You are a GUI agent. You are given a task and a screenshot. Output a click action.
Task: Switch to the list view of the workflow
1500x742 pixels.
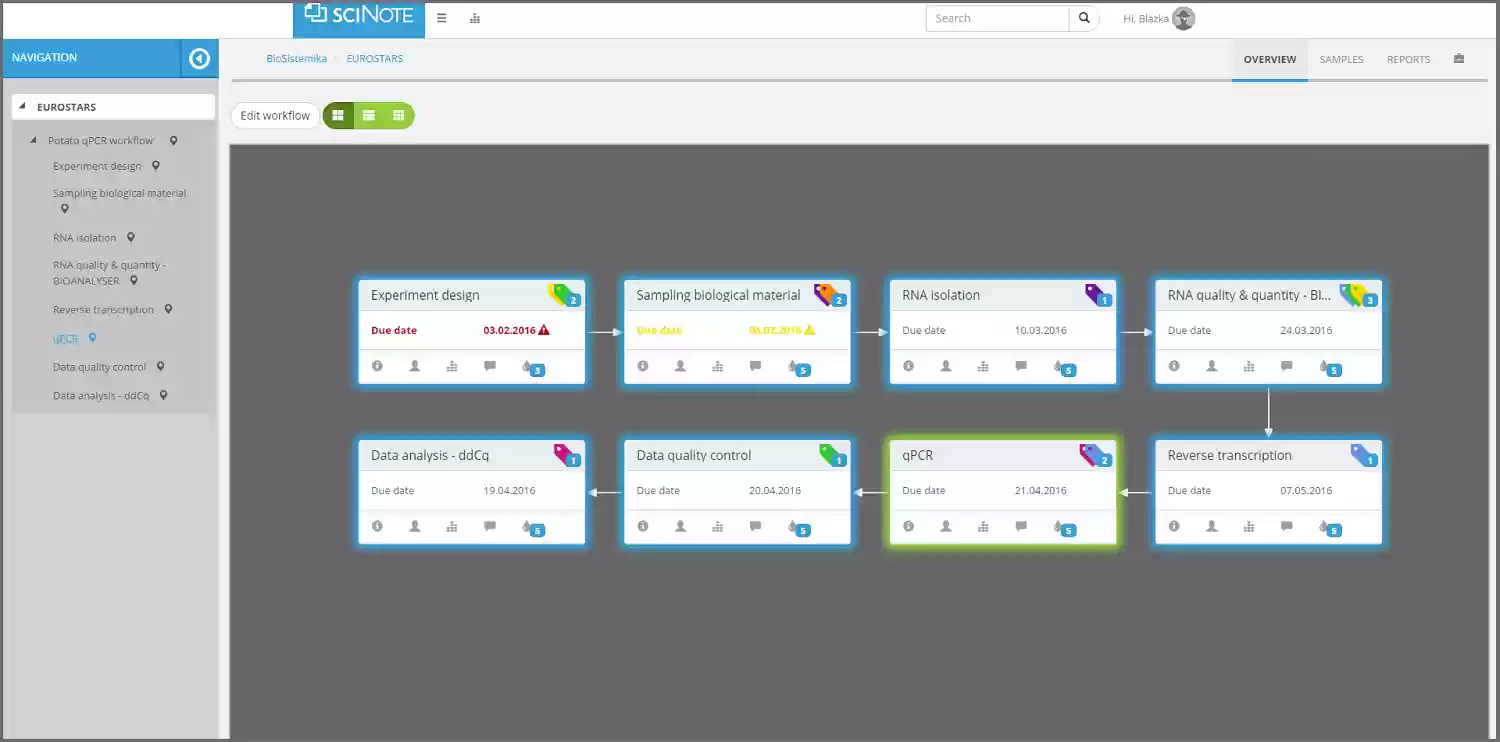(368, 115)
